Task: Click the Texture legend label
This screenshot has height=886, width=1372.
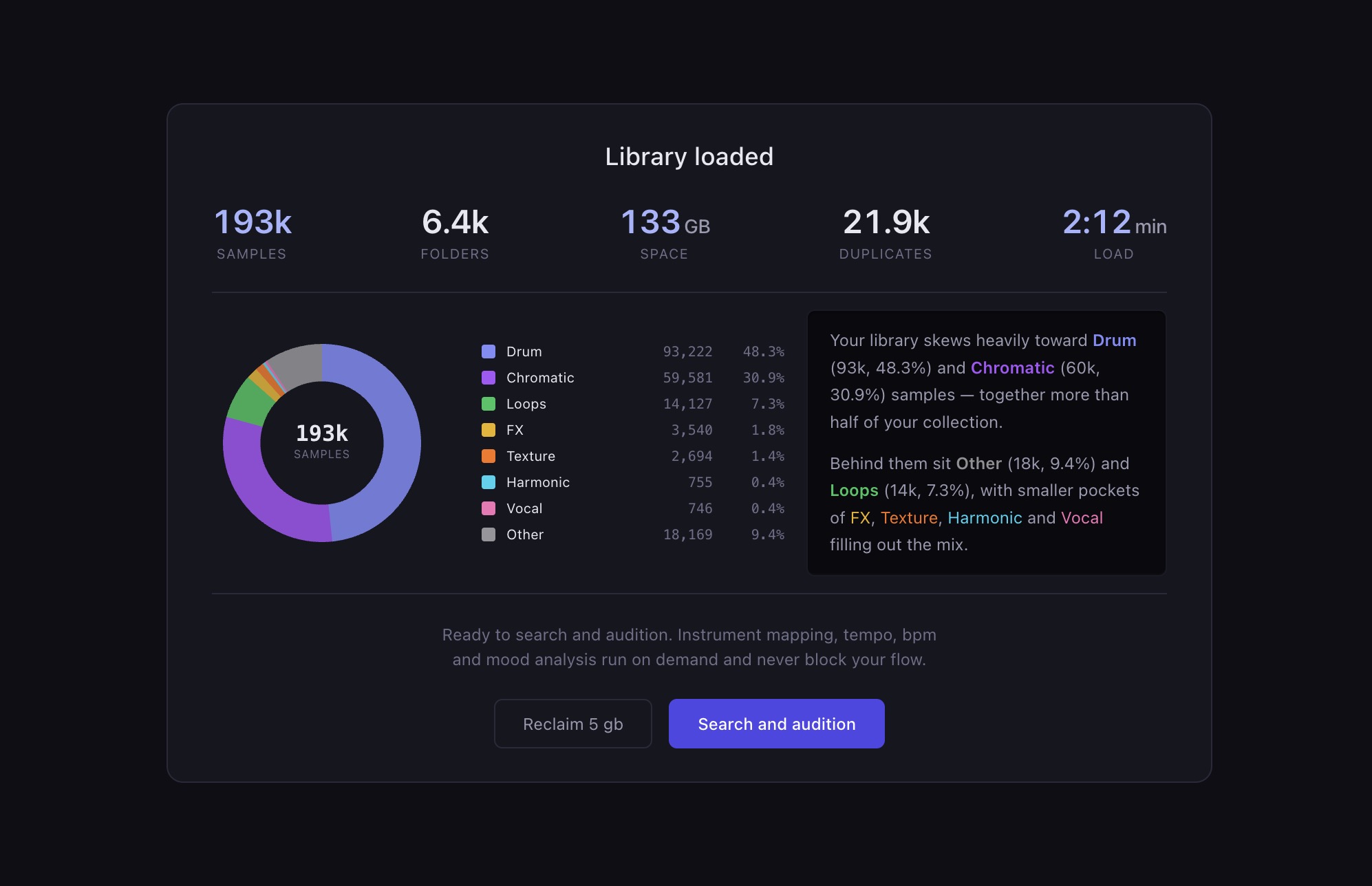Action: [x=530, y=456]
